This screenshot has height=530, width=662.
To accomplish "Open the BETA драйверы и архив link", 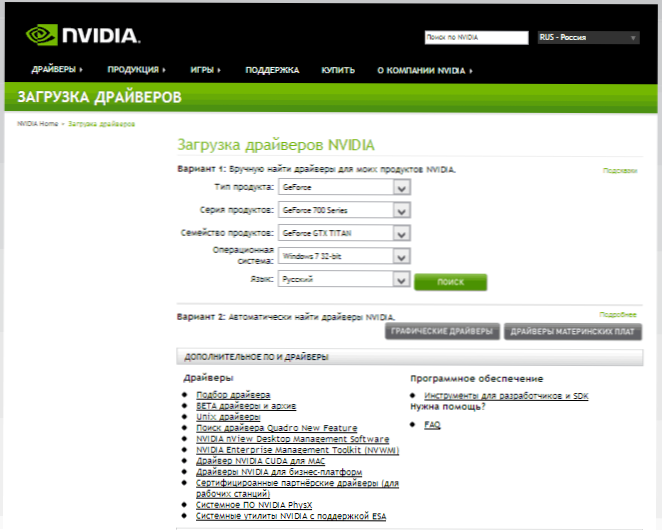I will (x=246, y=406).
